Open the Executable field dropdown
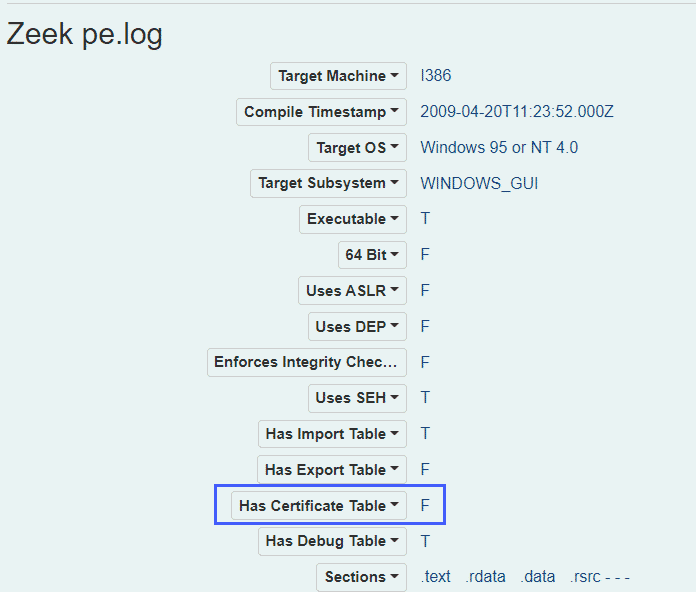 coord(353,219)
